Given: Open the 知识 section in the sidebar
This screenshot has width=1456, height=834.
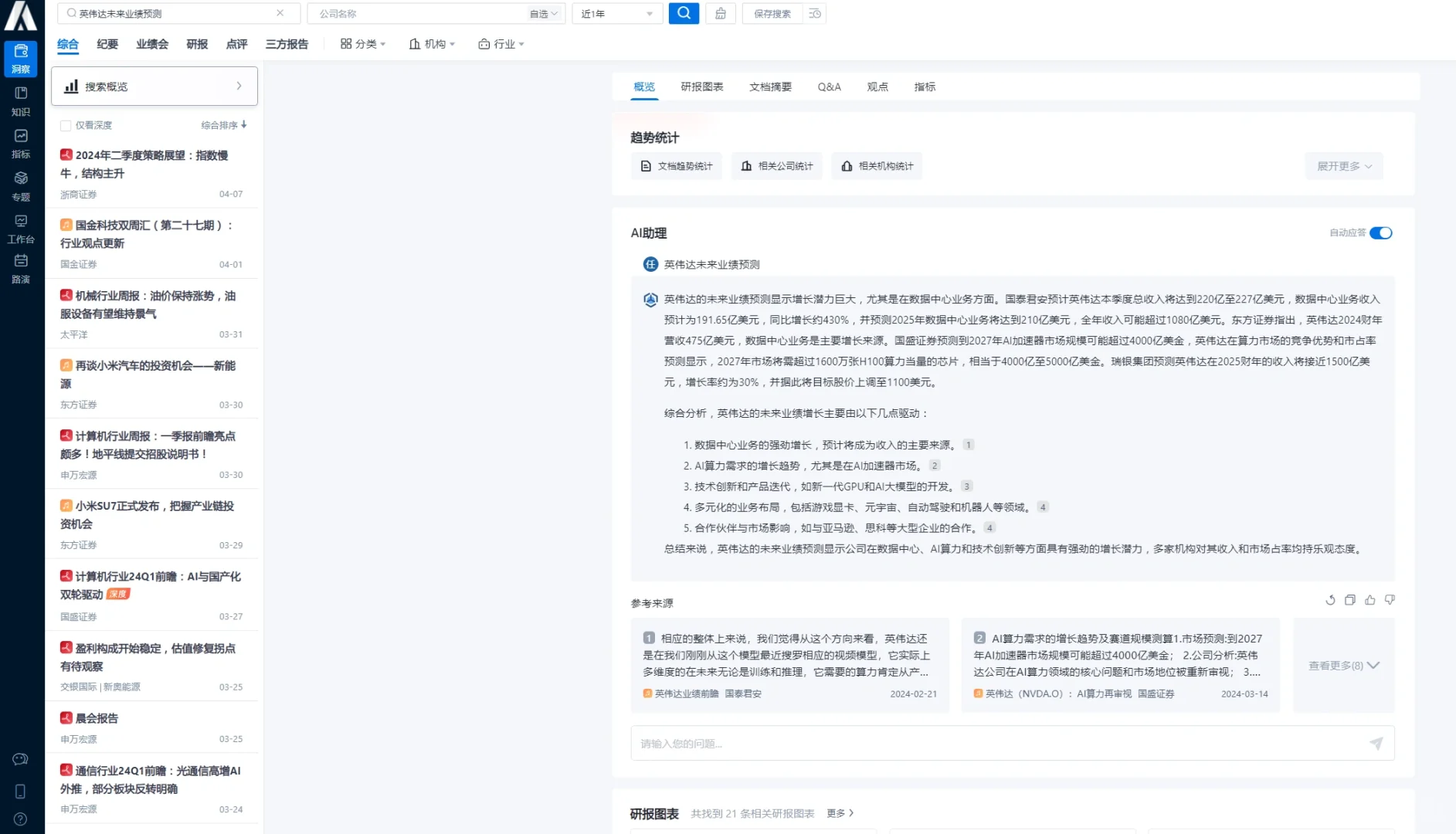Looking at the screenshot, I should 21,101.
